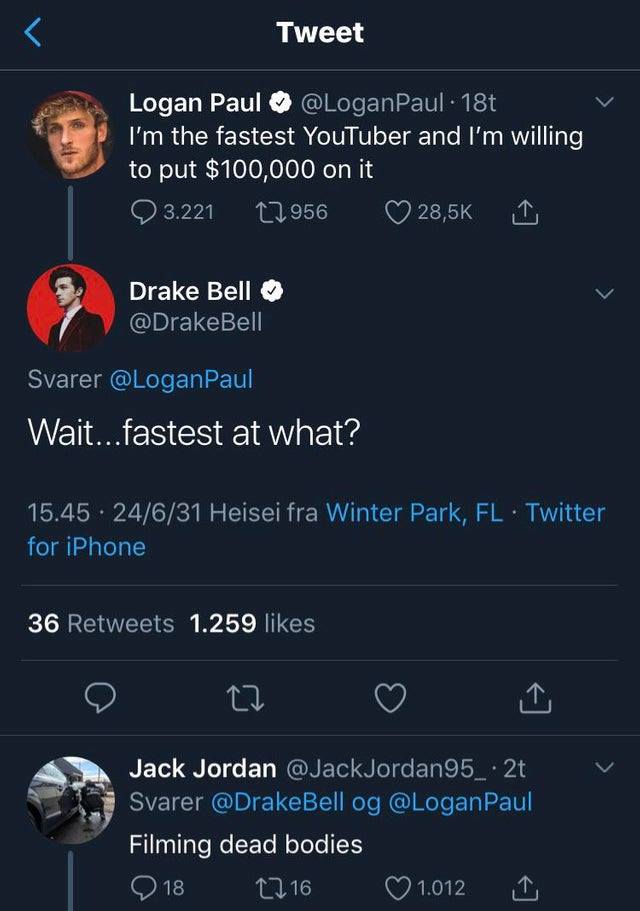
Task: Retweet Drake Bell's main tweet
Action: 245,698
